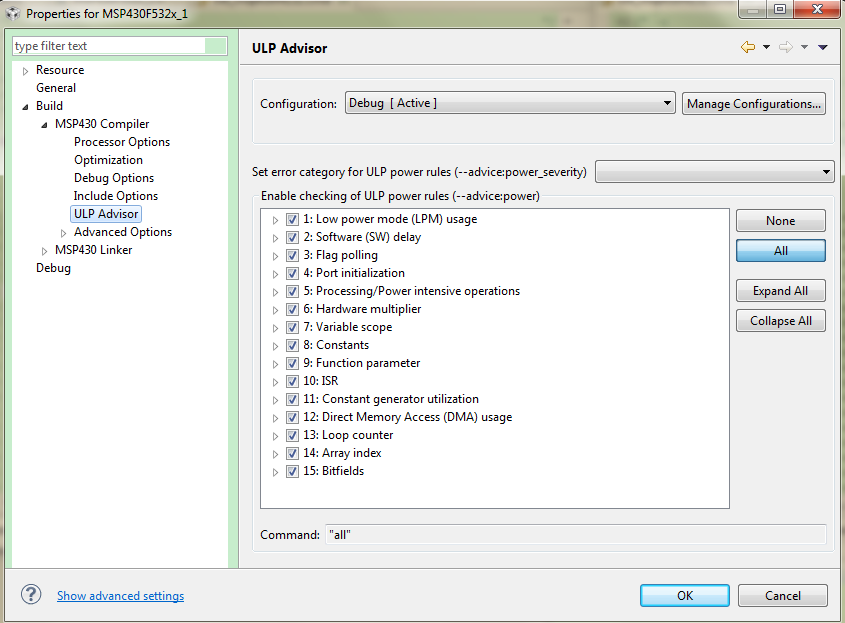Click the forward navigation arrow icon
The image size is (845, 623).
click(786, 47)
